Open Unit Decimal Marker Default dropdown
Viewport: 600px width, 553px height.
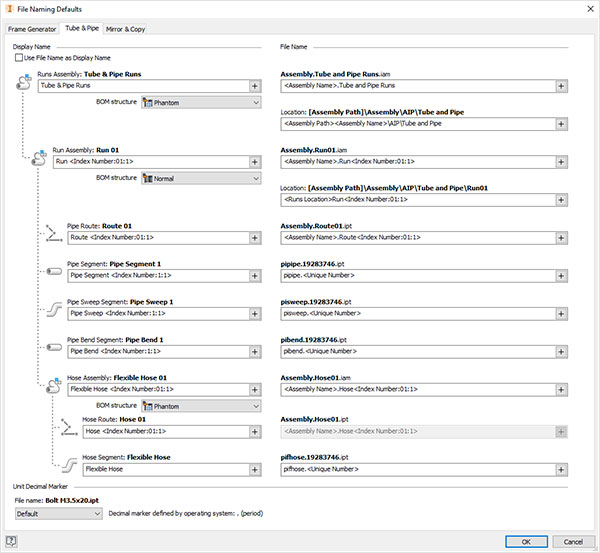click(x=59, y=513)
